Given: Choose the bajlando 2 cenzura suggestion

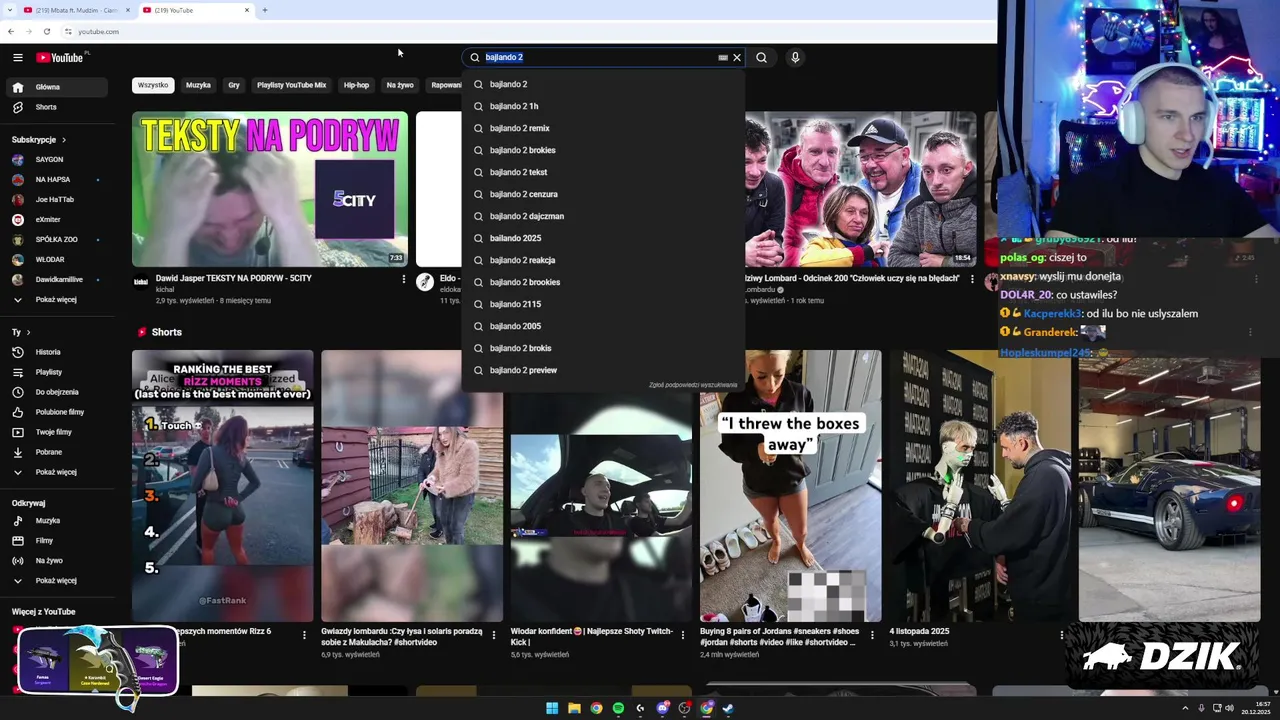Looking at the screenshot, I should click(604, 194).
